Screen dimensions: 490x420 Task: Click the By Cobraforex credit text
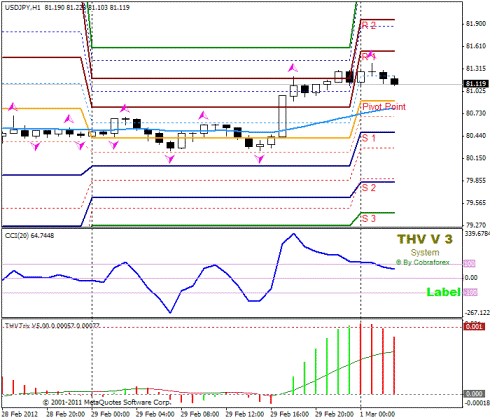(423, 263)
